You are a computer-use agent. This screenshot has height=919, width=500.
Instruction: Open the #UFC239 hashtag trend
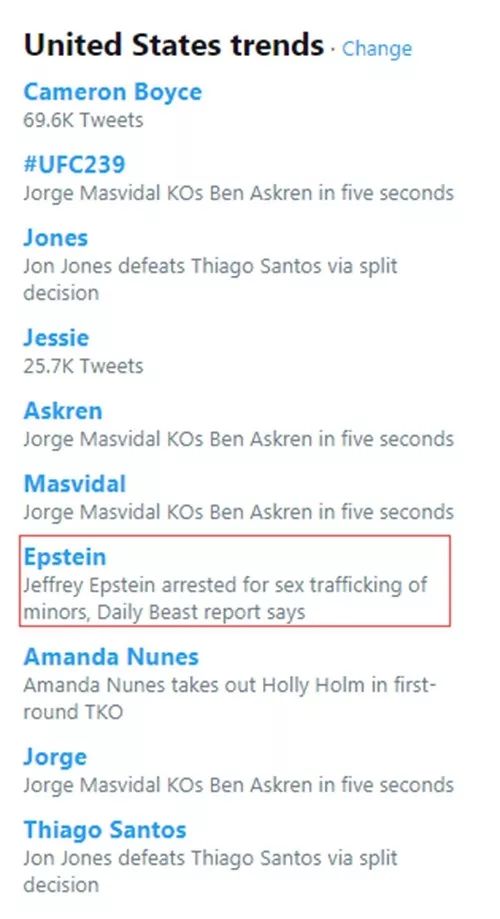point(74,164)
